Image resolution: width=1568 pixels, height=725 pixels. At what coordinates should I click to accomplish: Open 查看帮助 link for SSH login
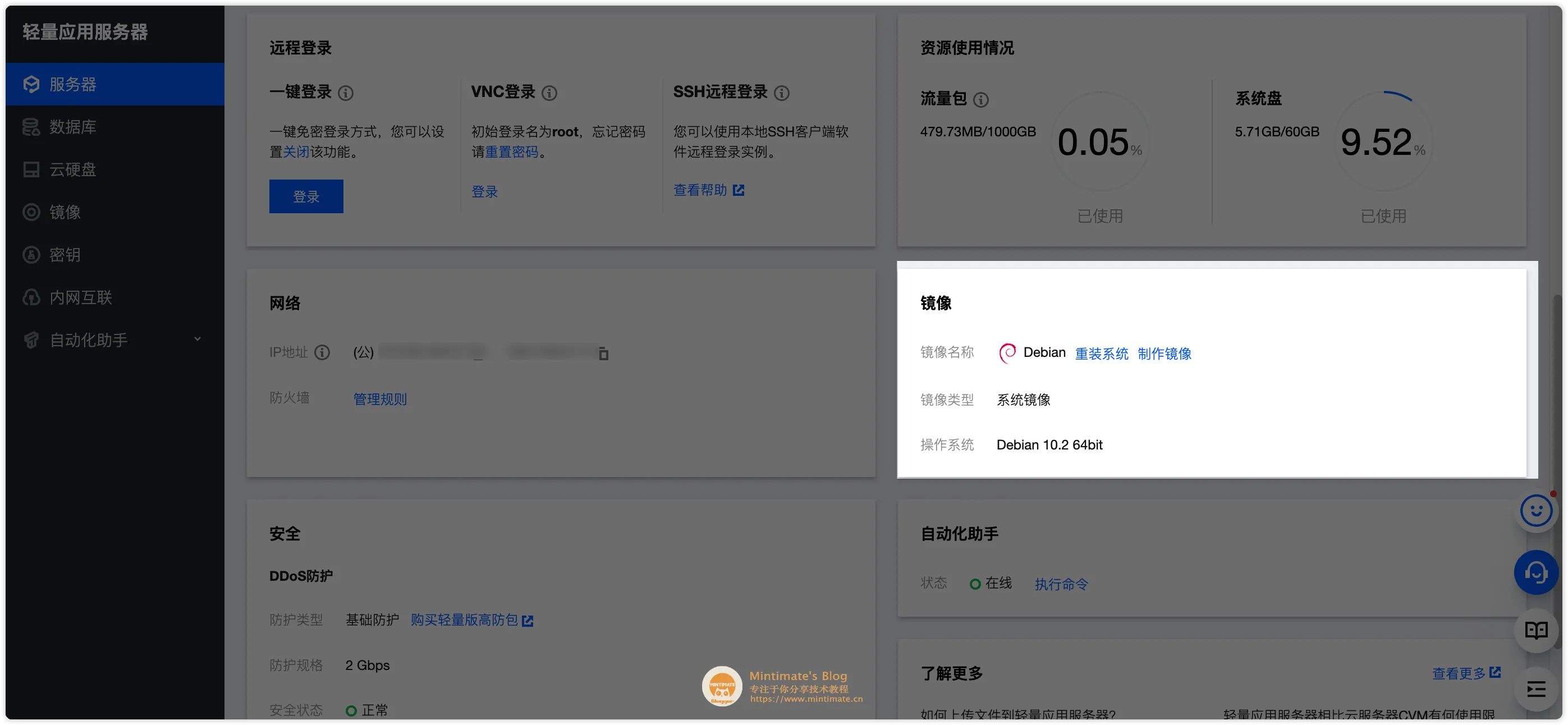[x=700, y=190]
